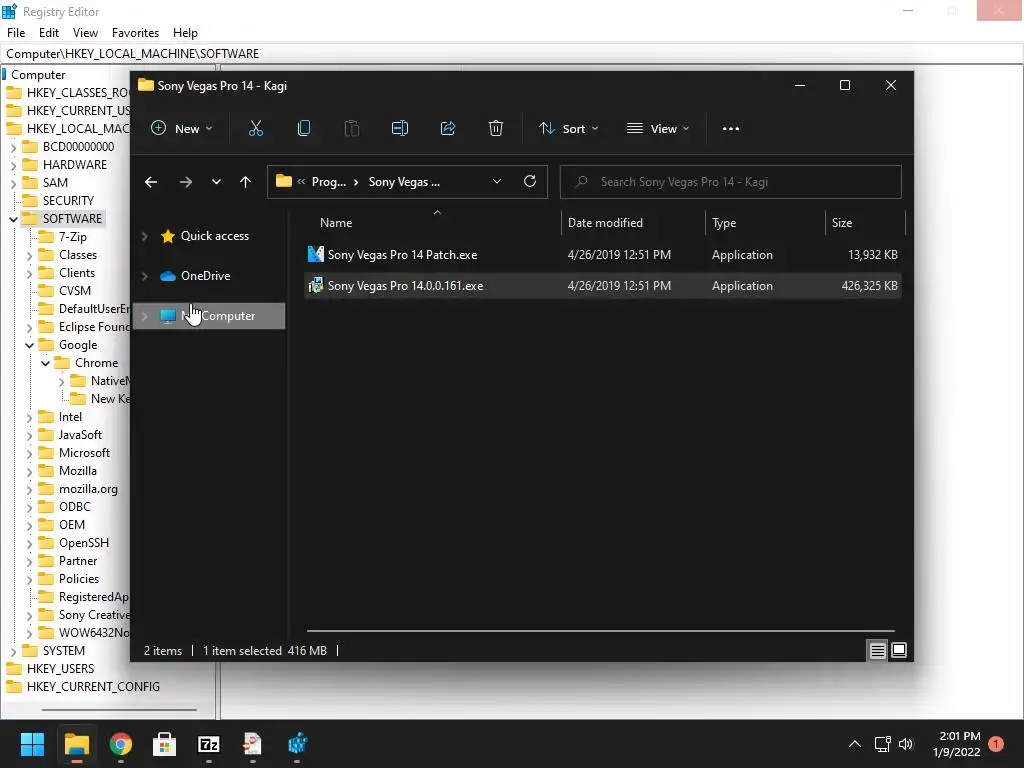Click the Paste icon in Explorer toolbar
1024x768 pixels.
click(351, 129)
